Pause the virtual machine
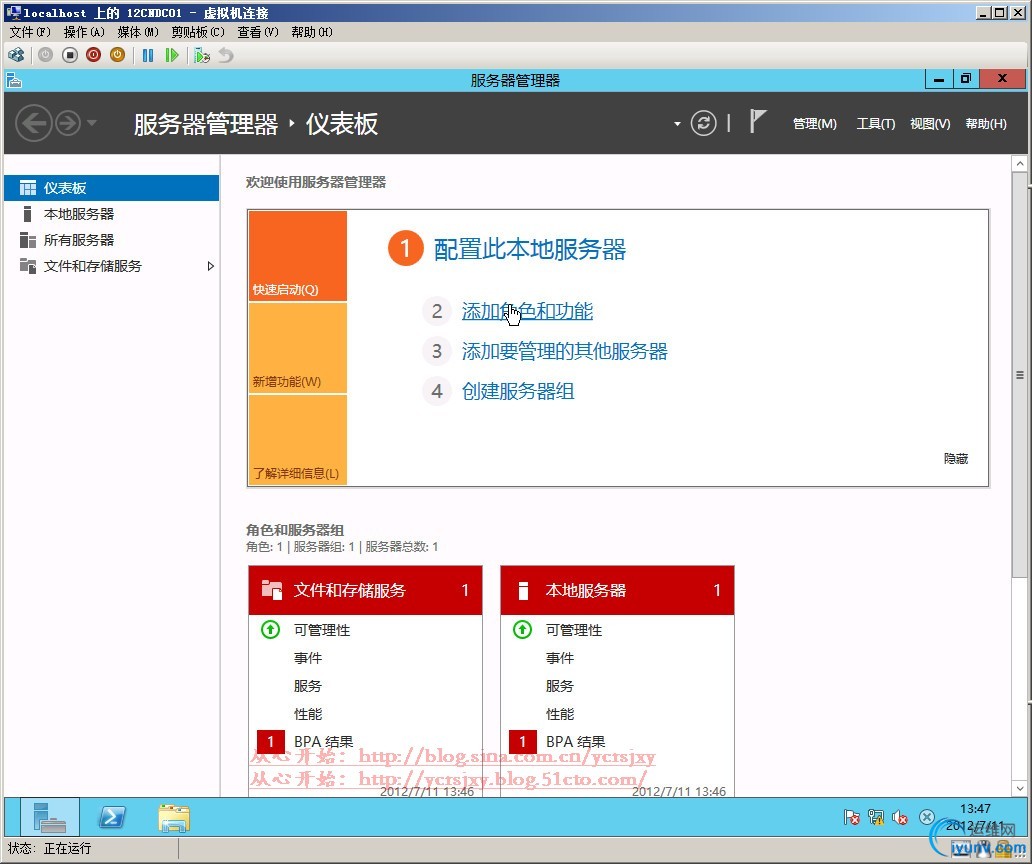Screen dimensions: 1032x864 [x=148, y=55]
